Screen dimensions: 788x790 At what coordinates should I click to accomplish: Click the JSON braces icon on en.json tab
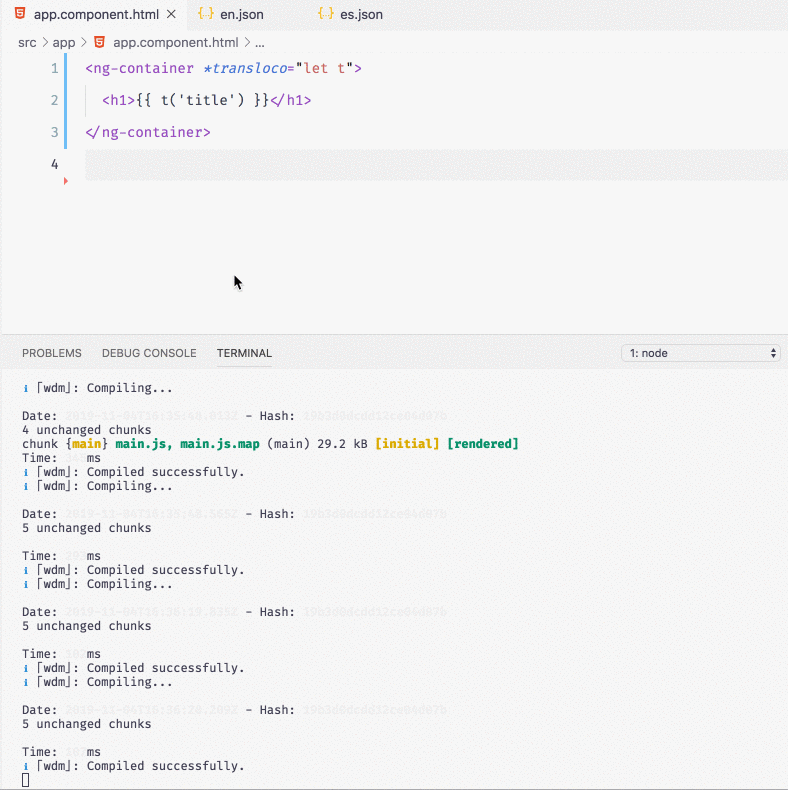(x=206, y=14)
